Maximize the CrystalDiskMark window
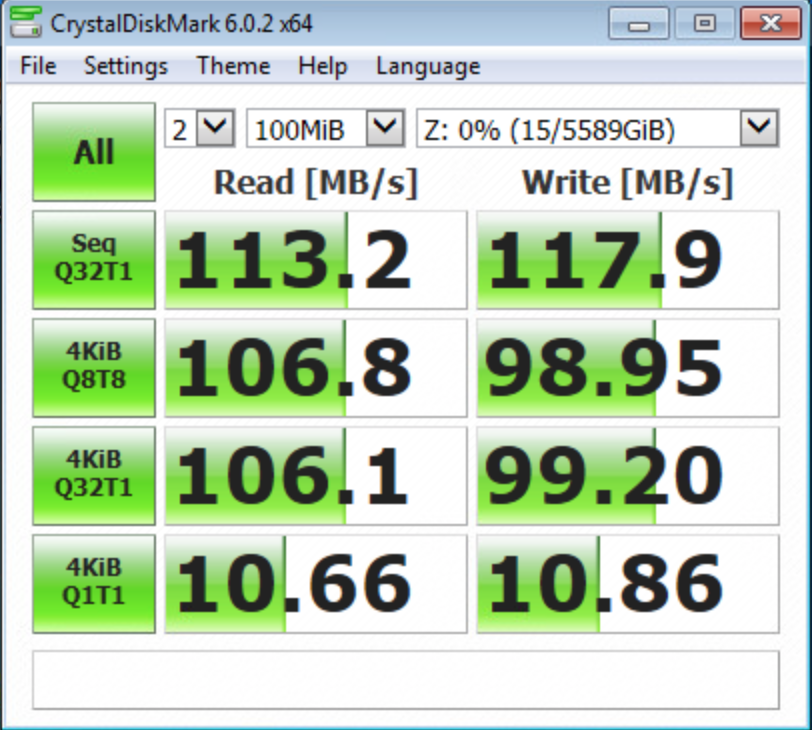Image resolution: width=812 pixels, height=730 pixels. pyautogui.click(x=704, y=23)
